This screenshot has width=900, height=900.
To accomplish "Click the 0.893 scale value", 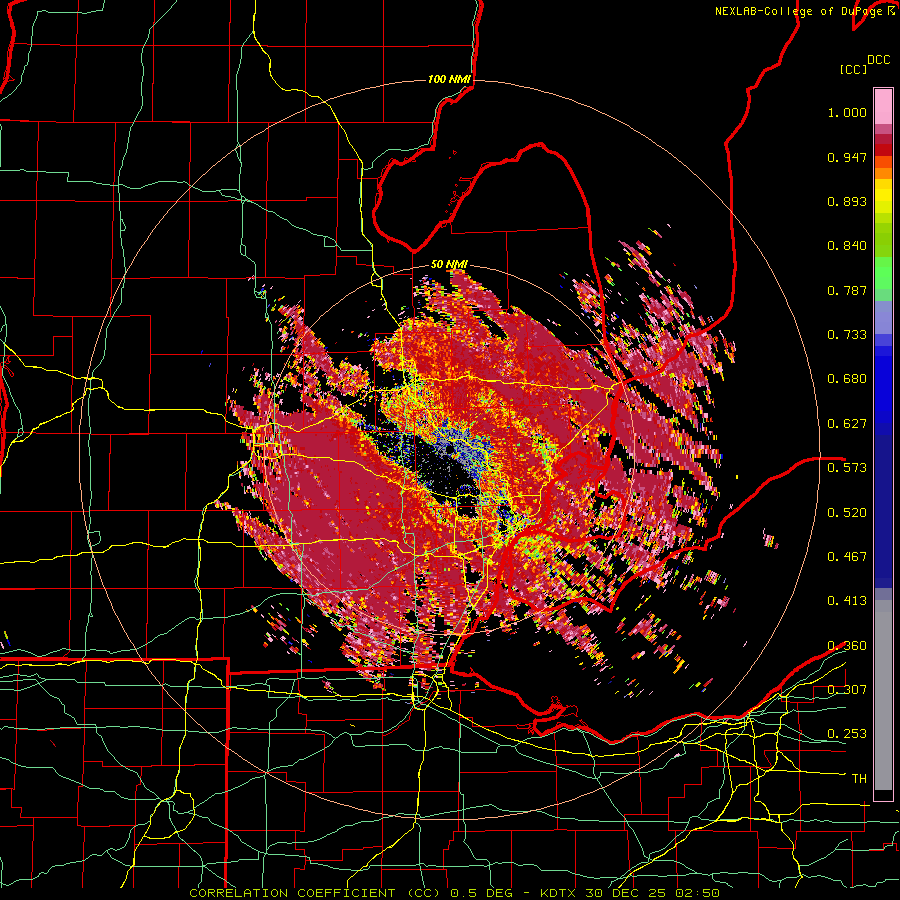I will click(x=847, y=201).
